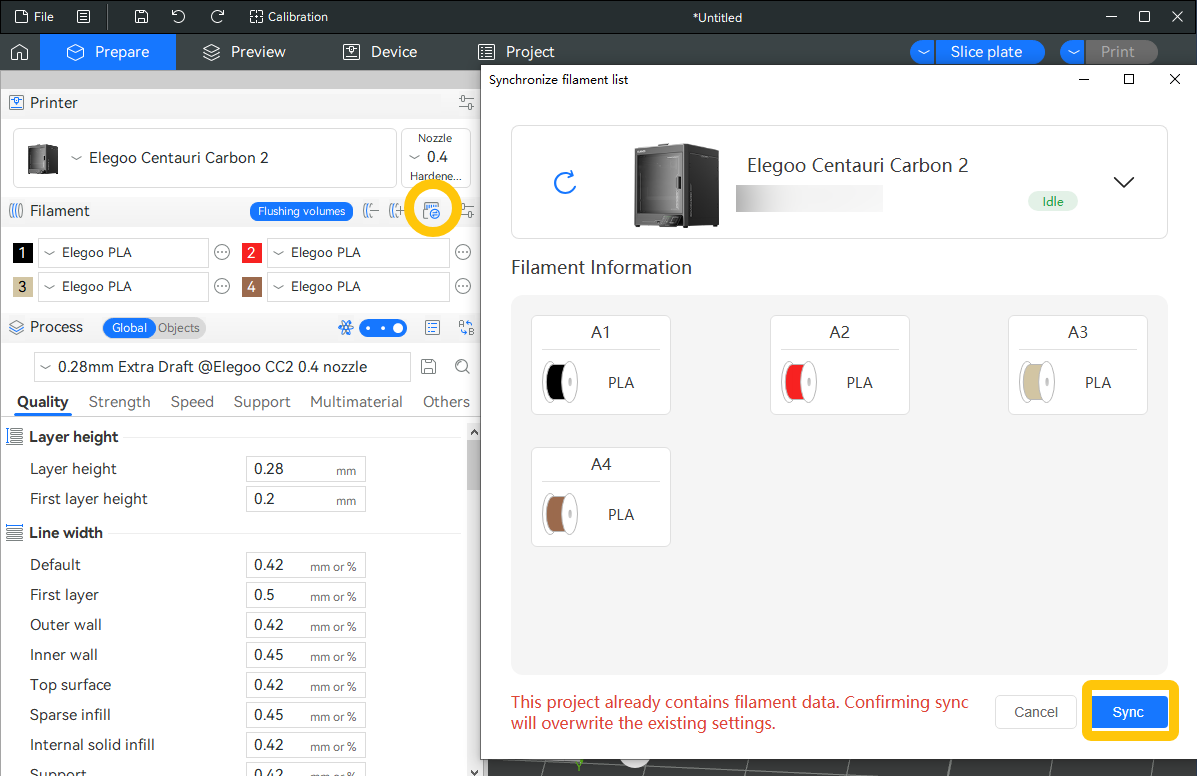
Task: Select the Global process toggle
Action: pos(129,328)
